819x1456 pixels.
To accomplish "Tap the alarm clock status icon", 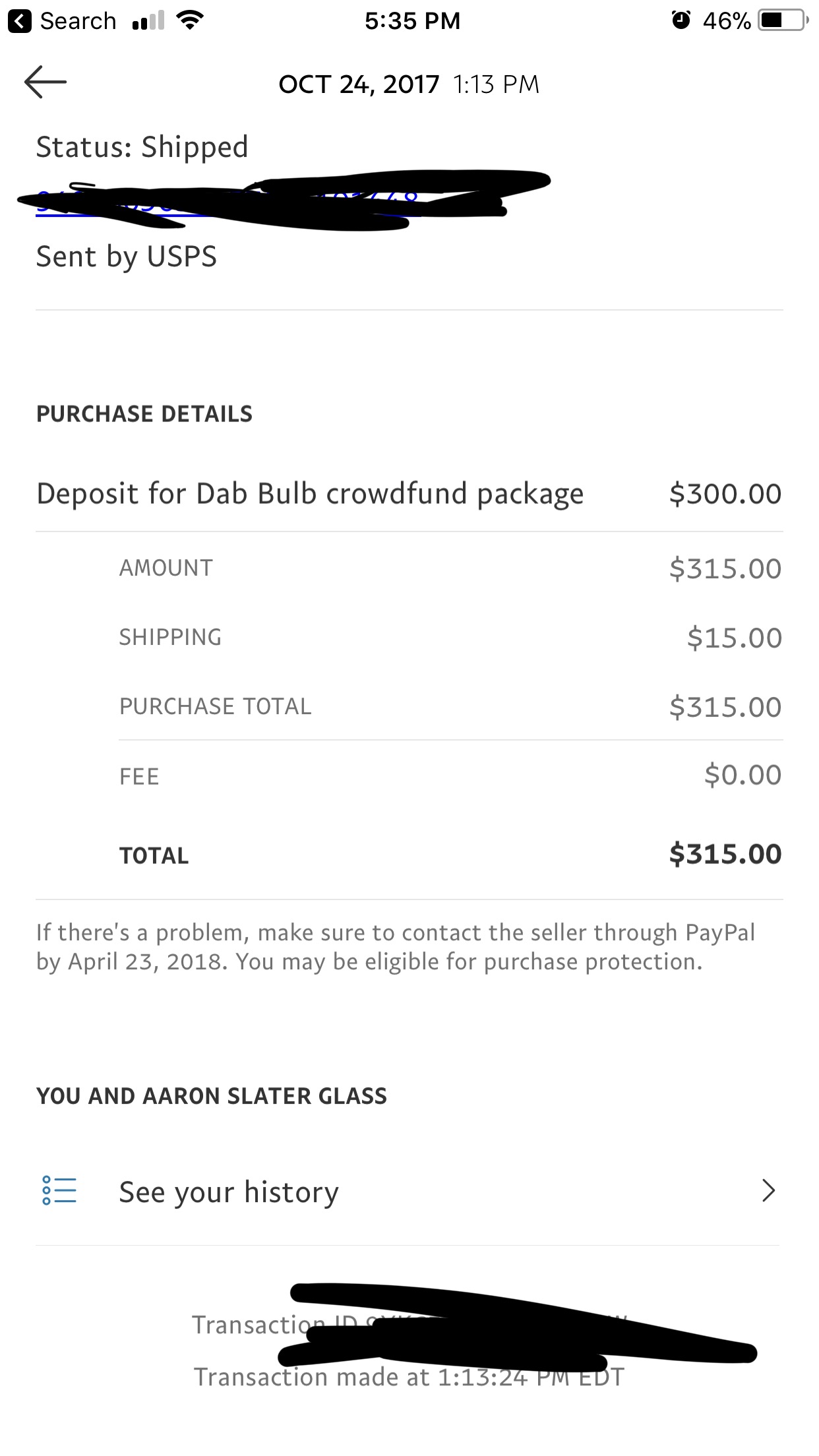I will [681, 20].
